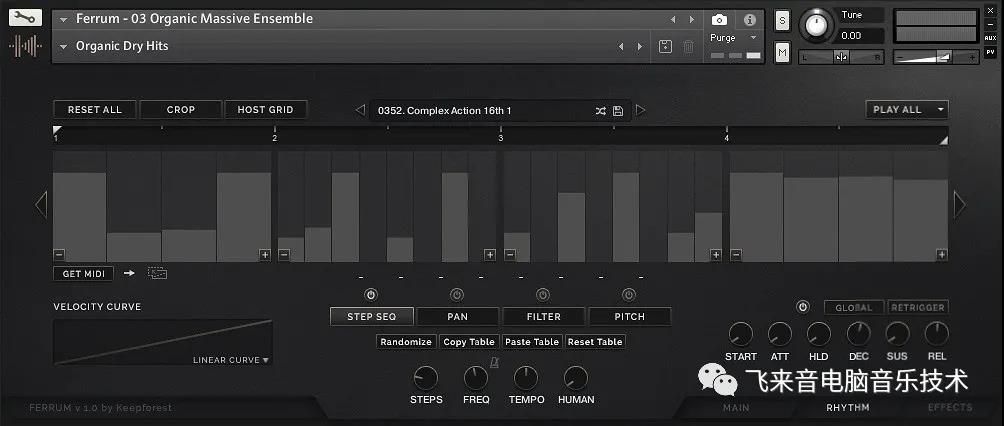
Task: Switch to STEP SEQ tab
Action: (371, 316)
